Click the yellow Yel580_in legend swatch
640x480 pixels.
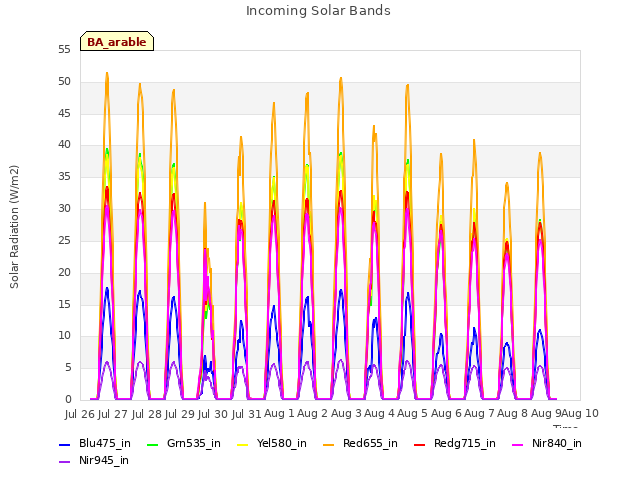pos(242,444)
